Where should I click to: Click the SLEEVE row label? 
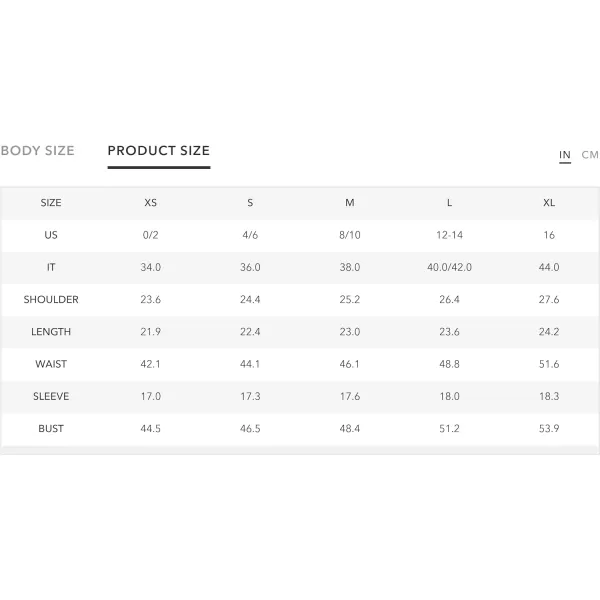pos(51,396)
